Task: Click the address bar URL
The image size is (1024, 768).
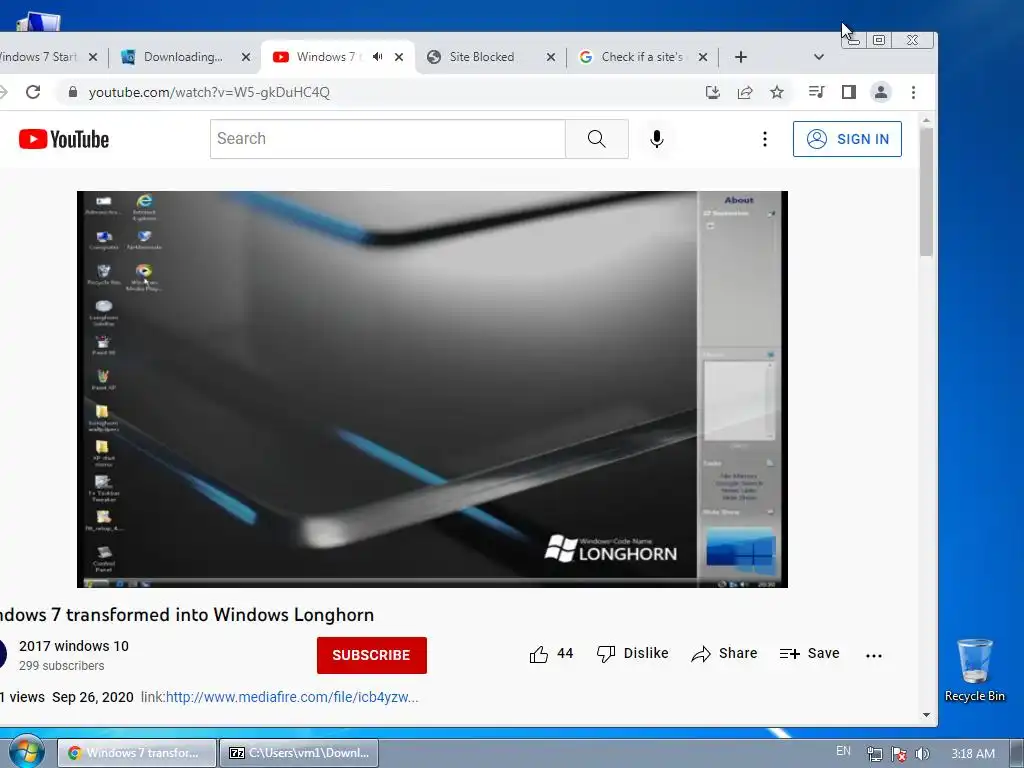Action: [209, 92]
